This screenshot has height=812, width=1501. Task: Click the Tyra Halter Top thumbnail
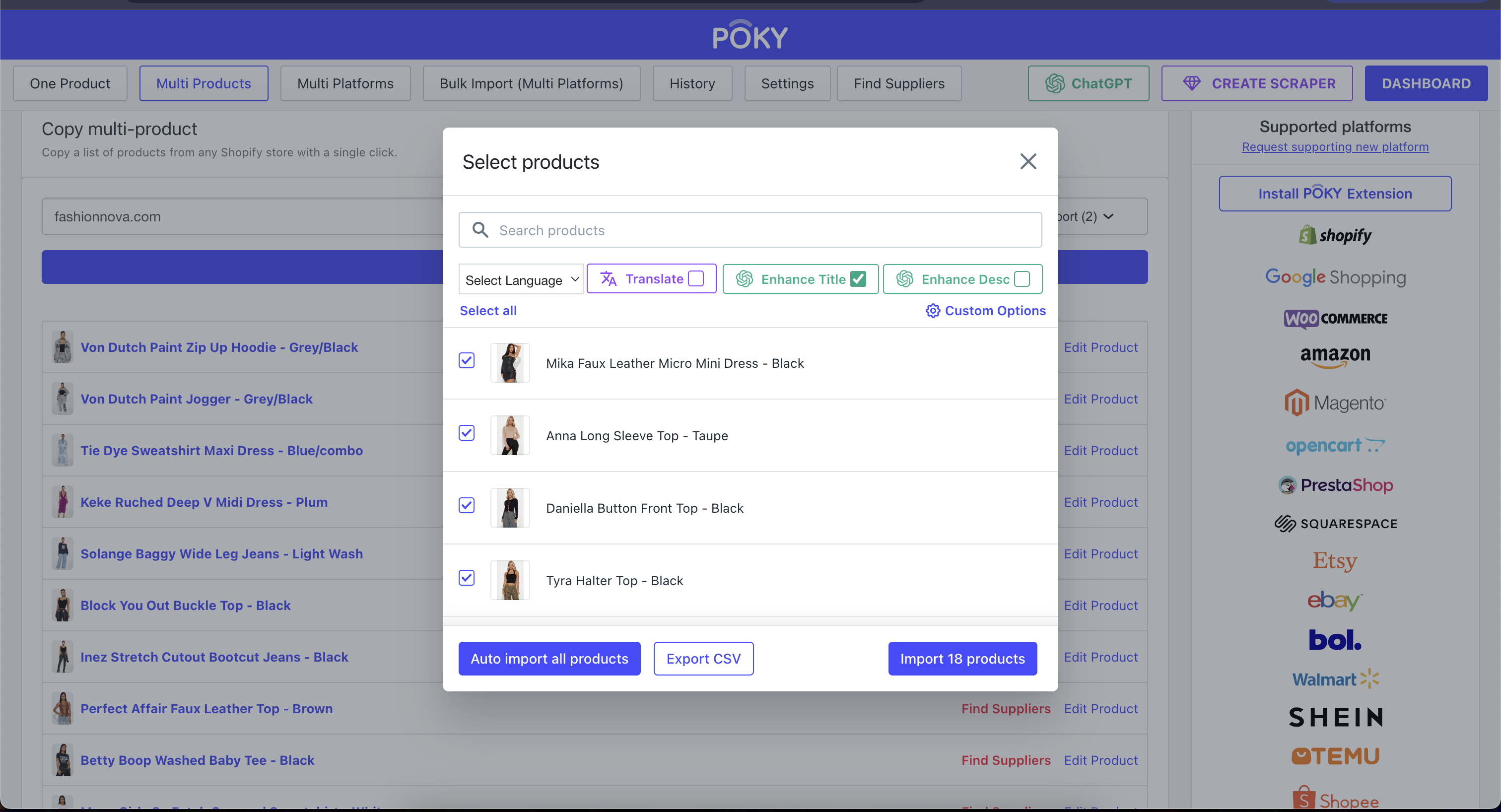point(510,580)
